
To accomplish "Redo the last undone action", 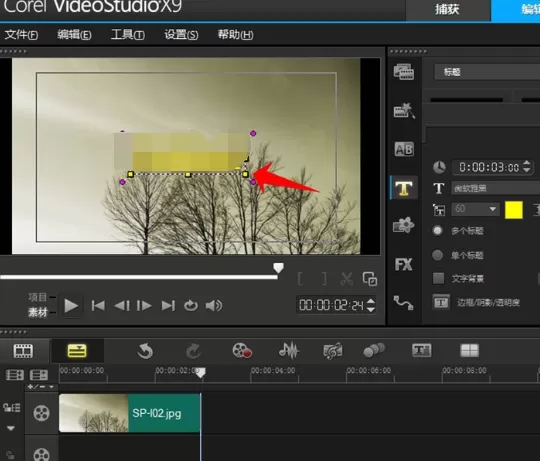I will [x=193, y=351].
